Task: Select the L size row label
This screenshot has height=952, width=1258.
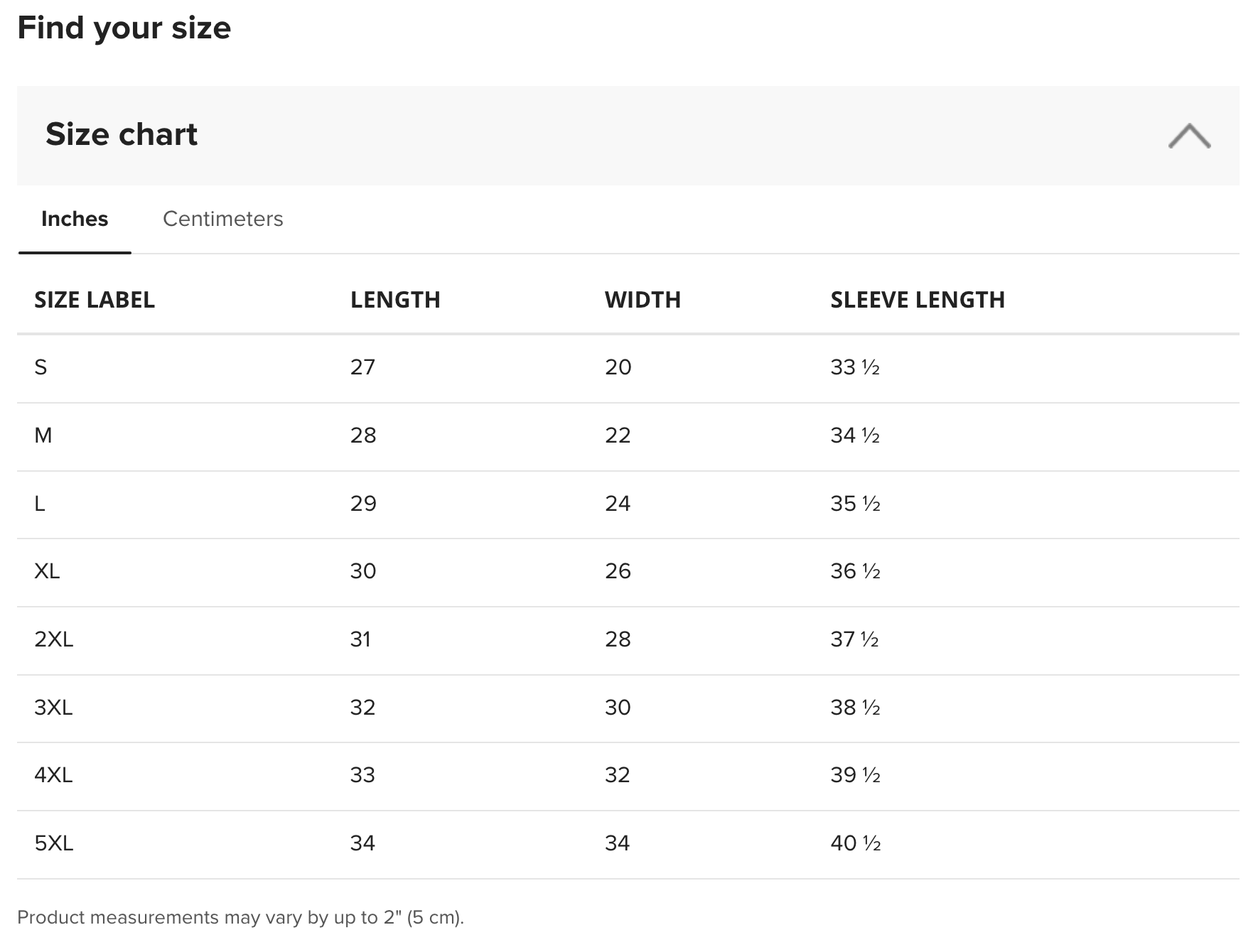Action: pyautogui.click(x=40, y=504)
